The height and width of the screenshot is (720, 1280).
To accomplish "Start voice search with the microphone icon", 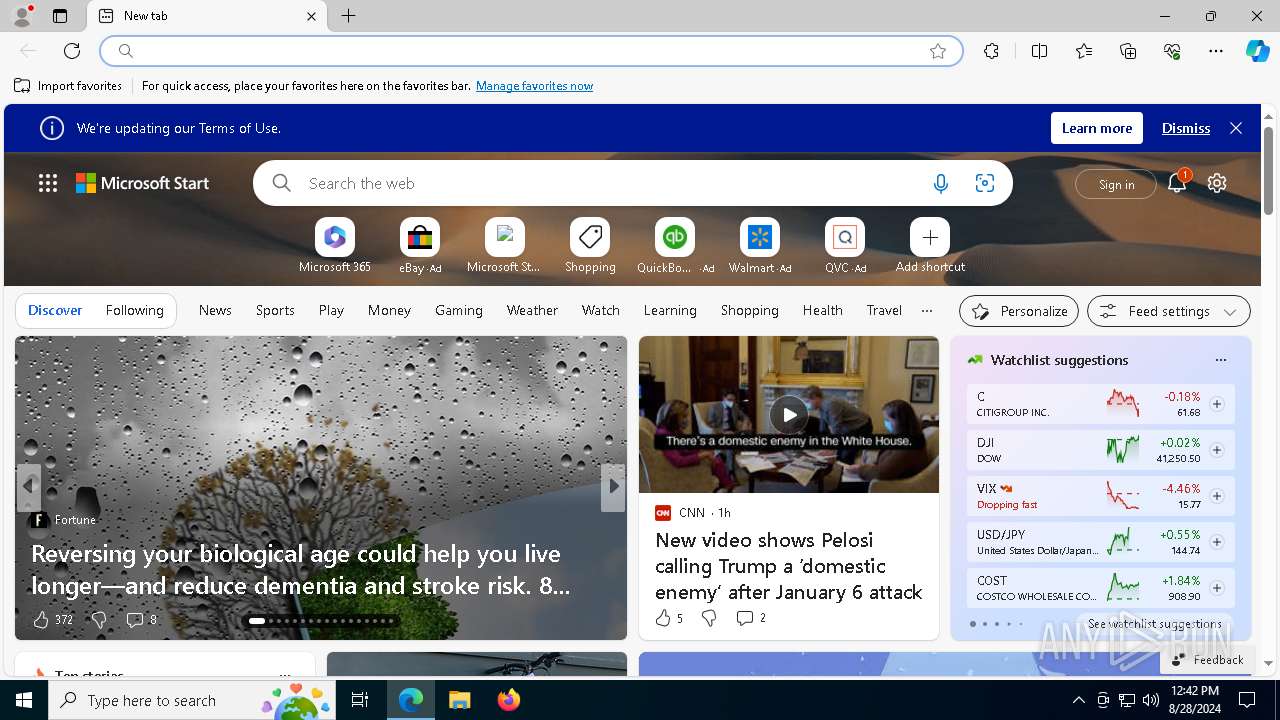I will tap(940, 183).
